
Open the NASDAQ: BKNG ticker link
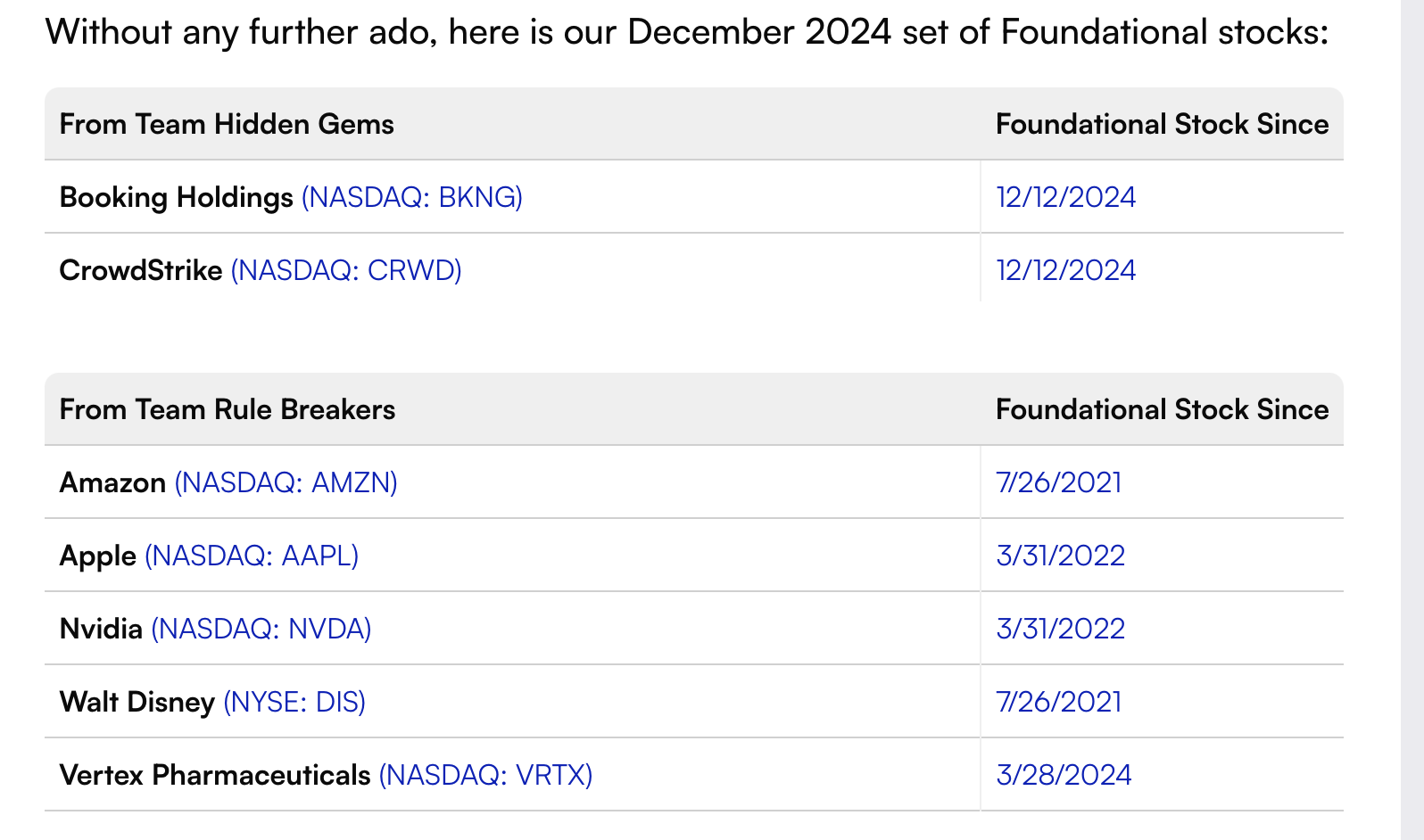(412, 197)
